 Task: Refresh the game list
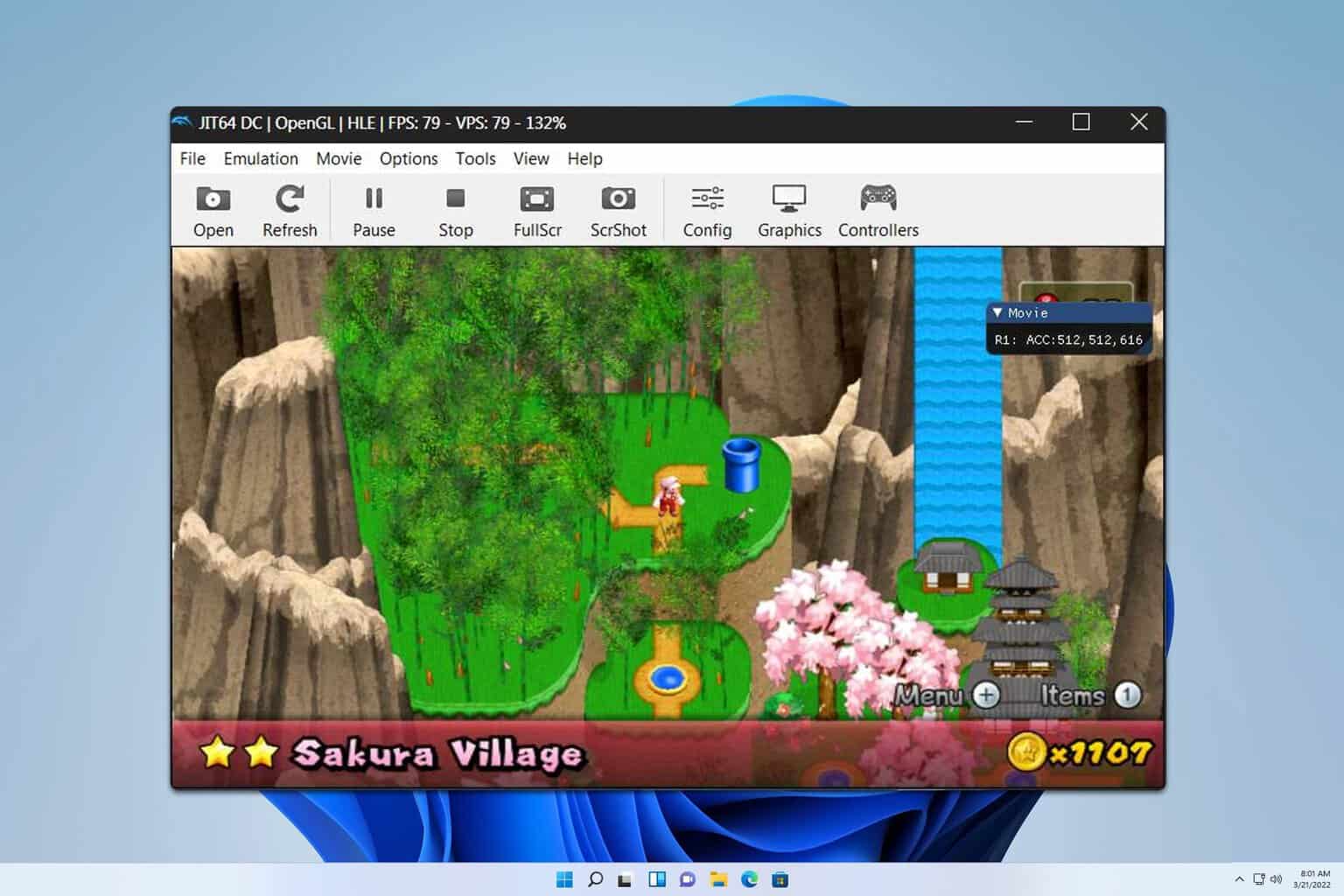290,211
